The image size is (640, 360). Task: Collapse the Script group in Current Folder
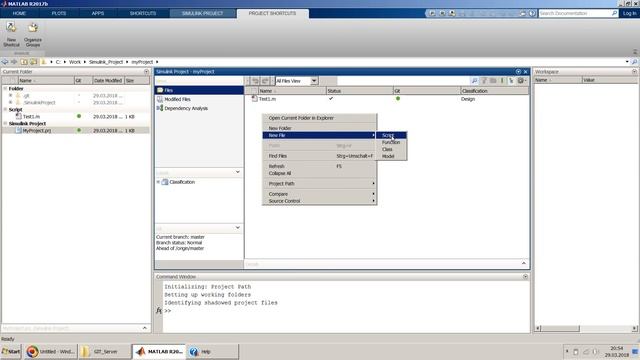click(x=5, y=109)
